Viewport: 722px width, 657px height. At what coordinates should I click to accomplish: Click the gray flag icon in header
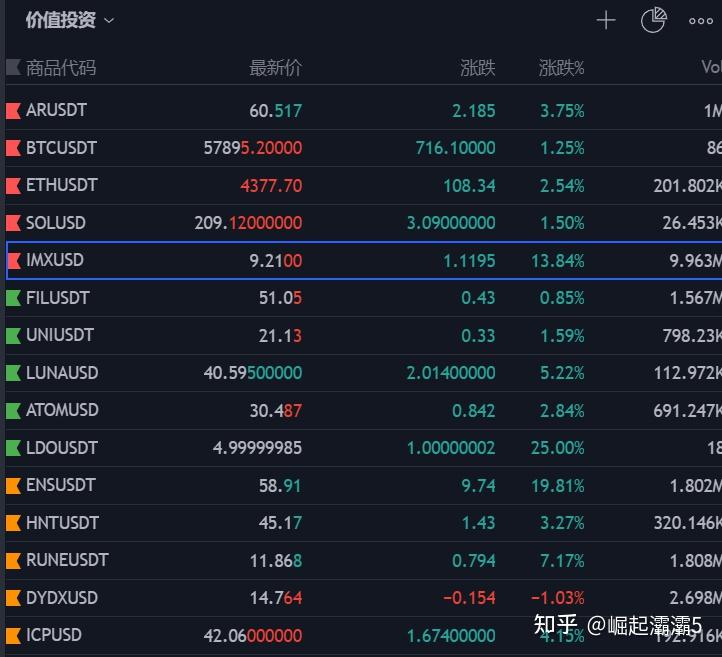(x=13, y=67)
